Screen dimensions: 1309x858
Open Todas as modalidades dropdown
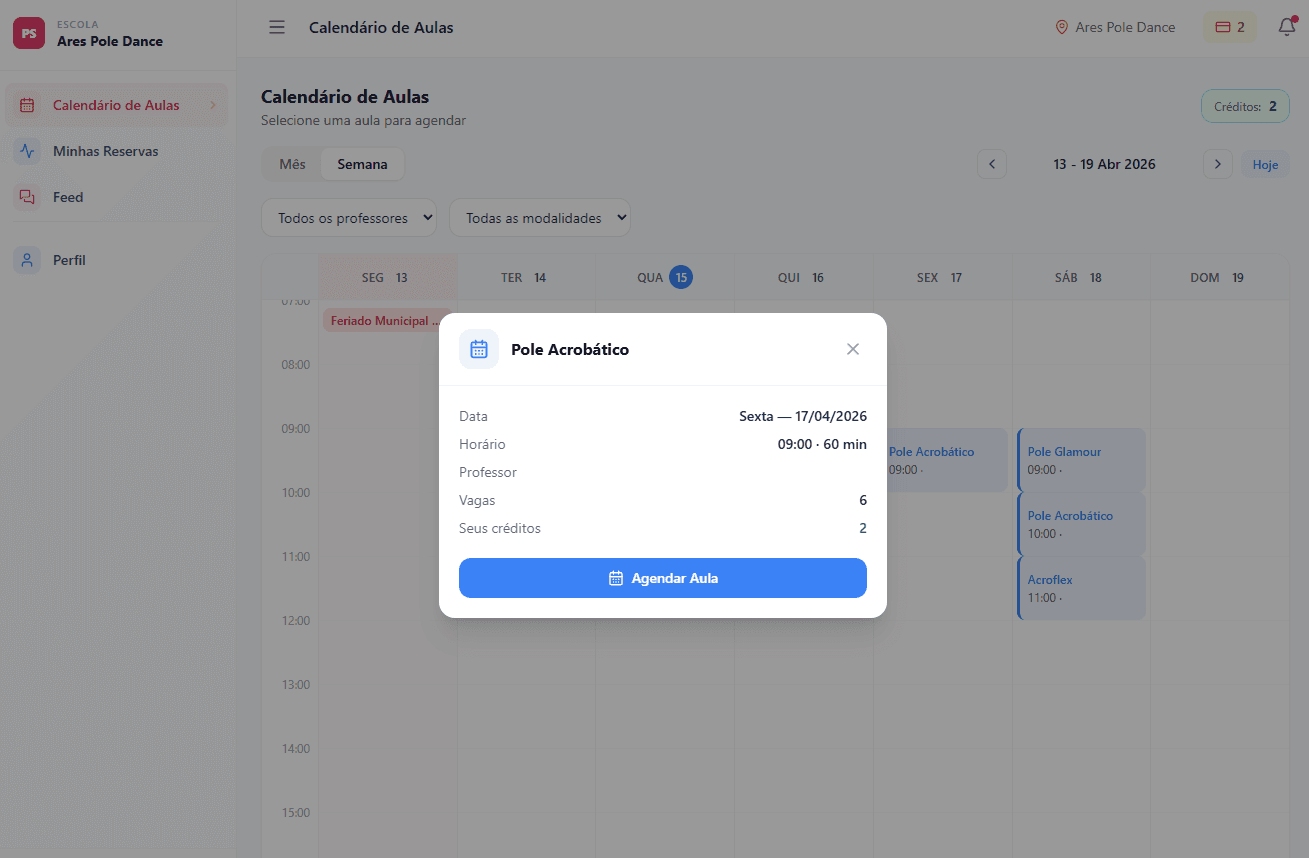pos(540,217)
